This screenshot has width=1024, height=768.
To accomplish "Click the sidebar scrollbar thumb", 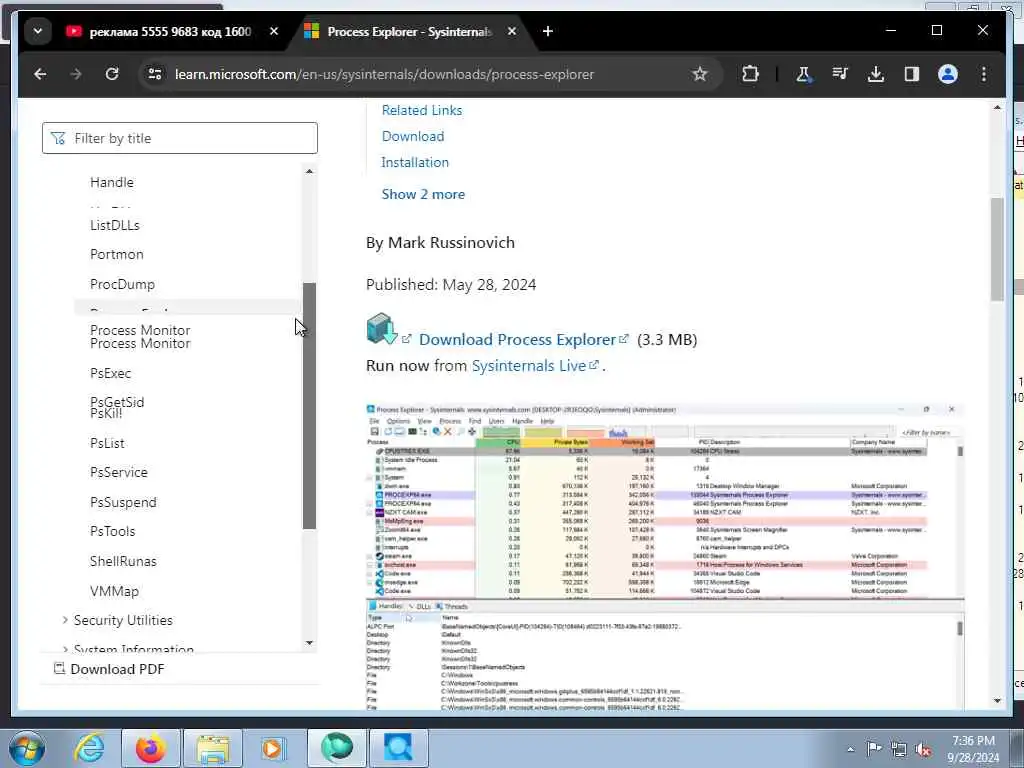I will click(x=310, y=406).
